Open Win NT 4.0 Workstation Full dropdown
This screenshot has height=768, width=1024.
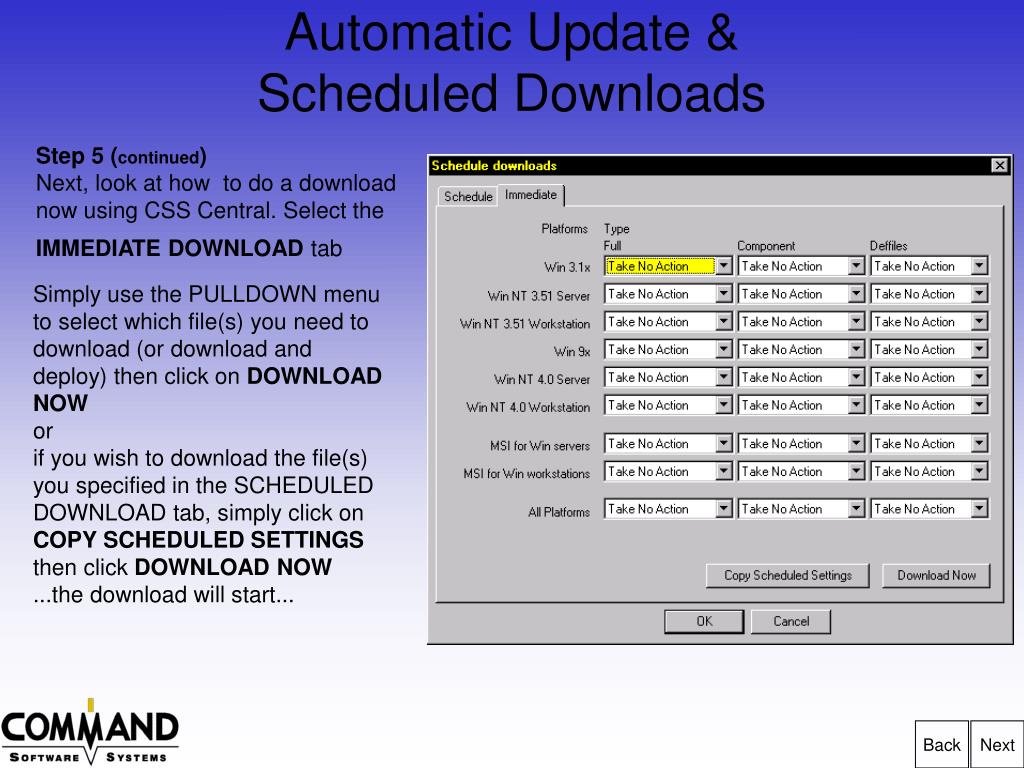(x=668, y=406)
